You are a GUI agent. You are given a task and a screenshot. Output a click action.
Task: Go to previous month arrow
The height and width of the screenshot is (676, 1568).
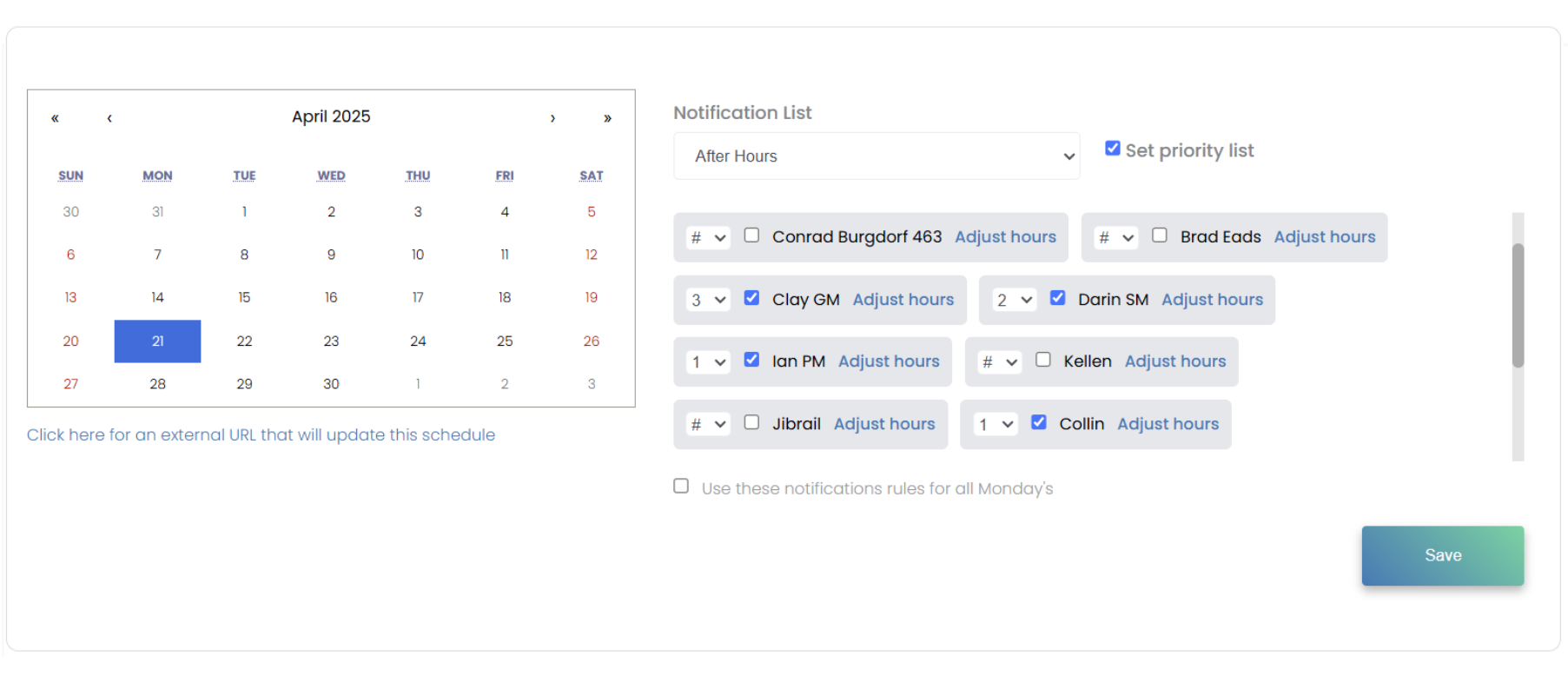tap(109, 118)
